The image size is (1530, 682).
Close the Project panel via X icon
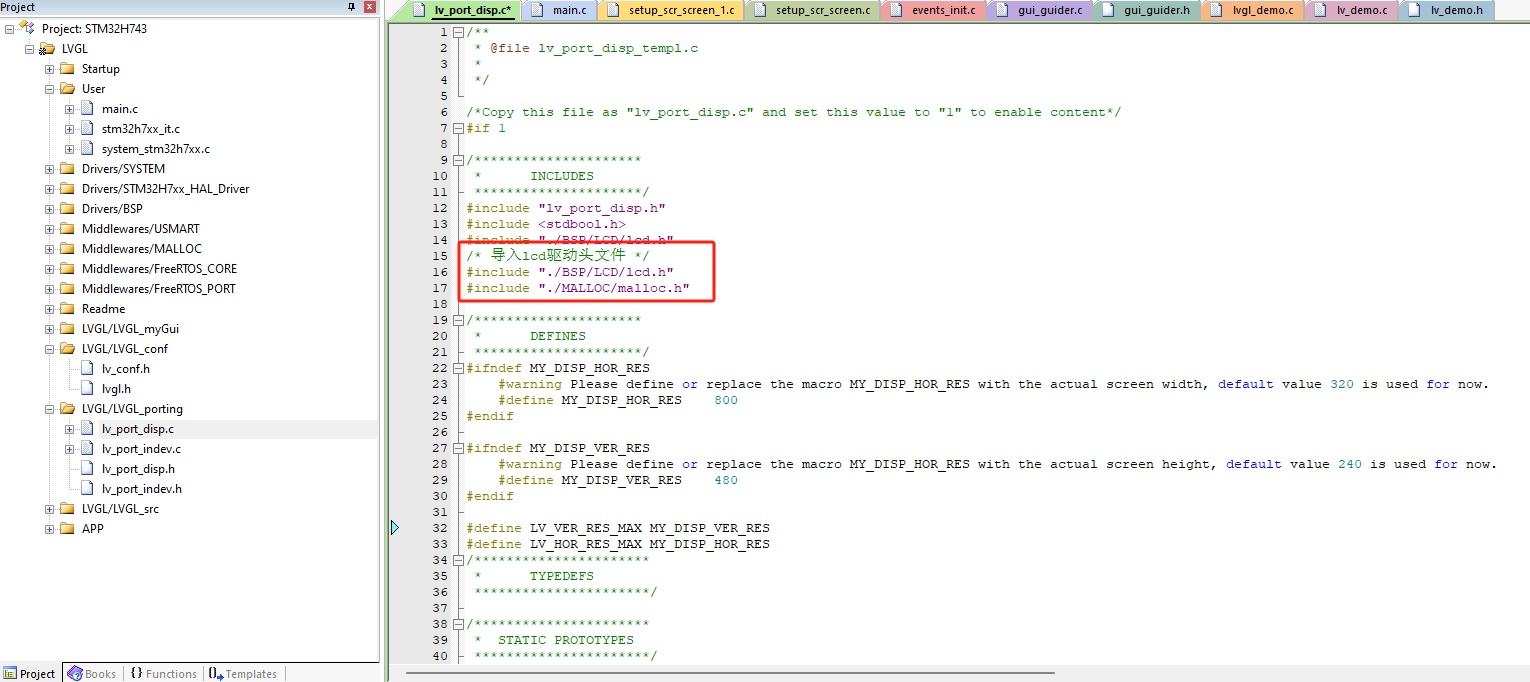tap(369, 7)
